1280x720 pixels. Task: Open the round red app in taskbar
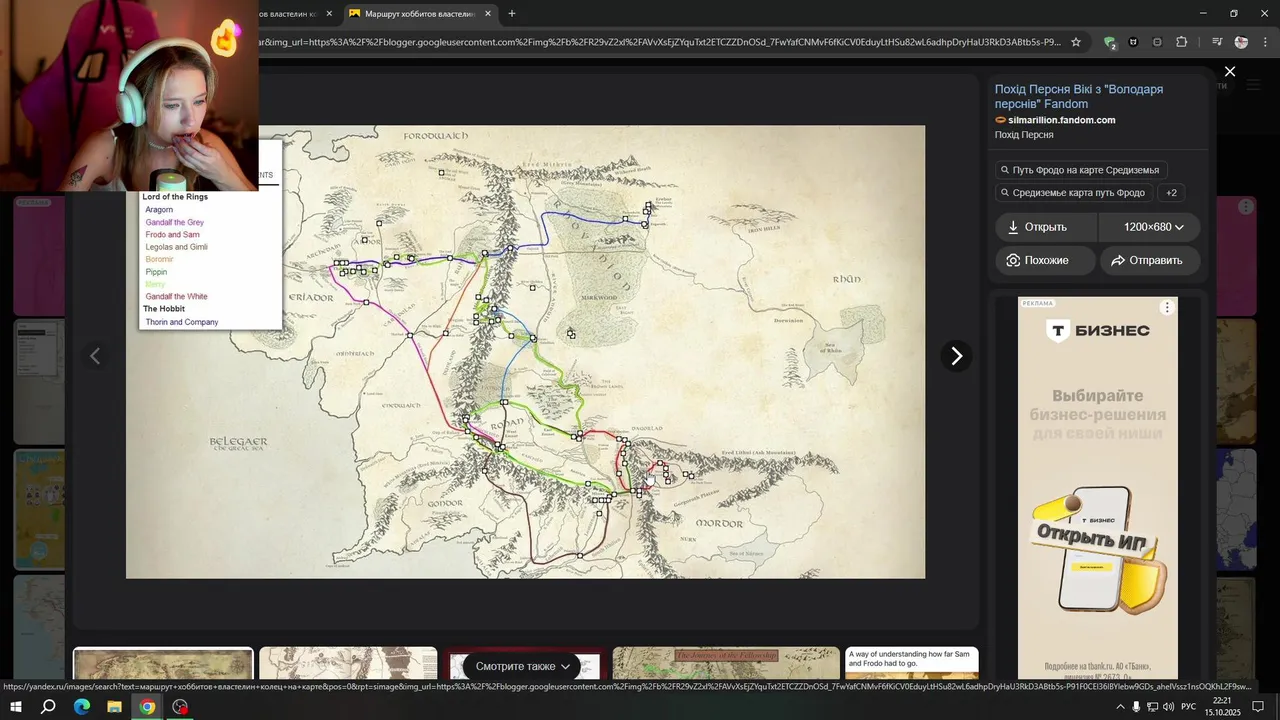180,707
